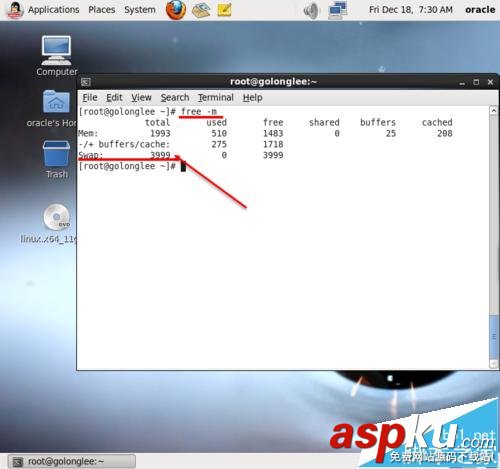Click the buffers/cache used value 275
Screen dimensions: 500x469
(219, 144)
